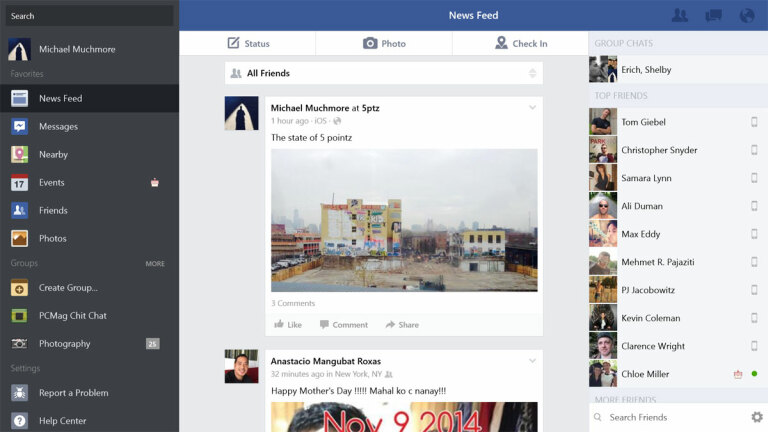View the 3 Comments link
Screen dimensions: 768x432
click(293, 303)
